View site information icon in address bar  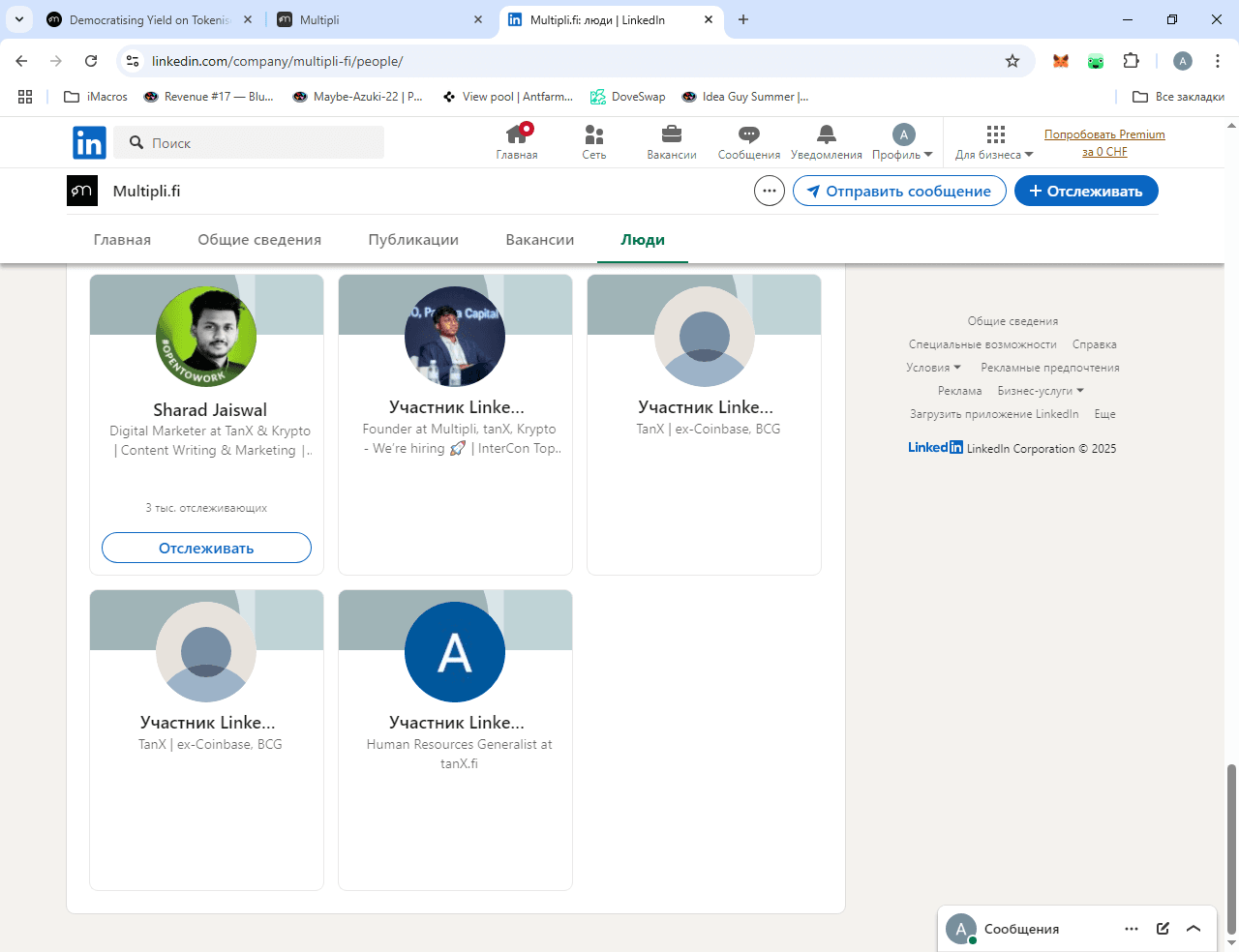[133, 61]
